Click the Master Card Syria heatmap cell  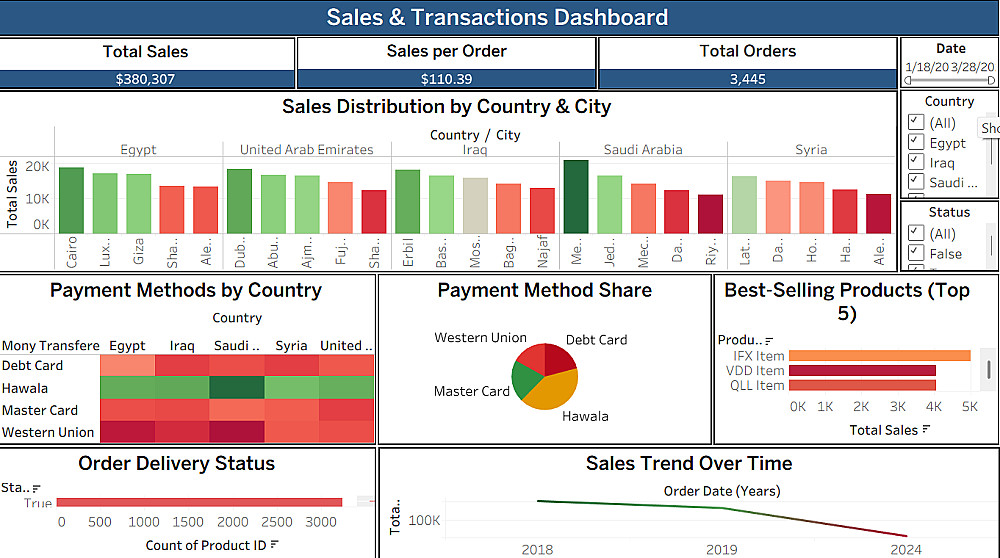point(291,410)
